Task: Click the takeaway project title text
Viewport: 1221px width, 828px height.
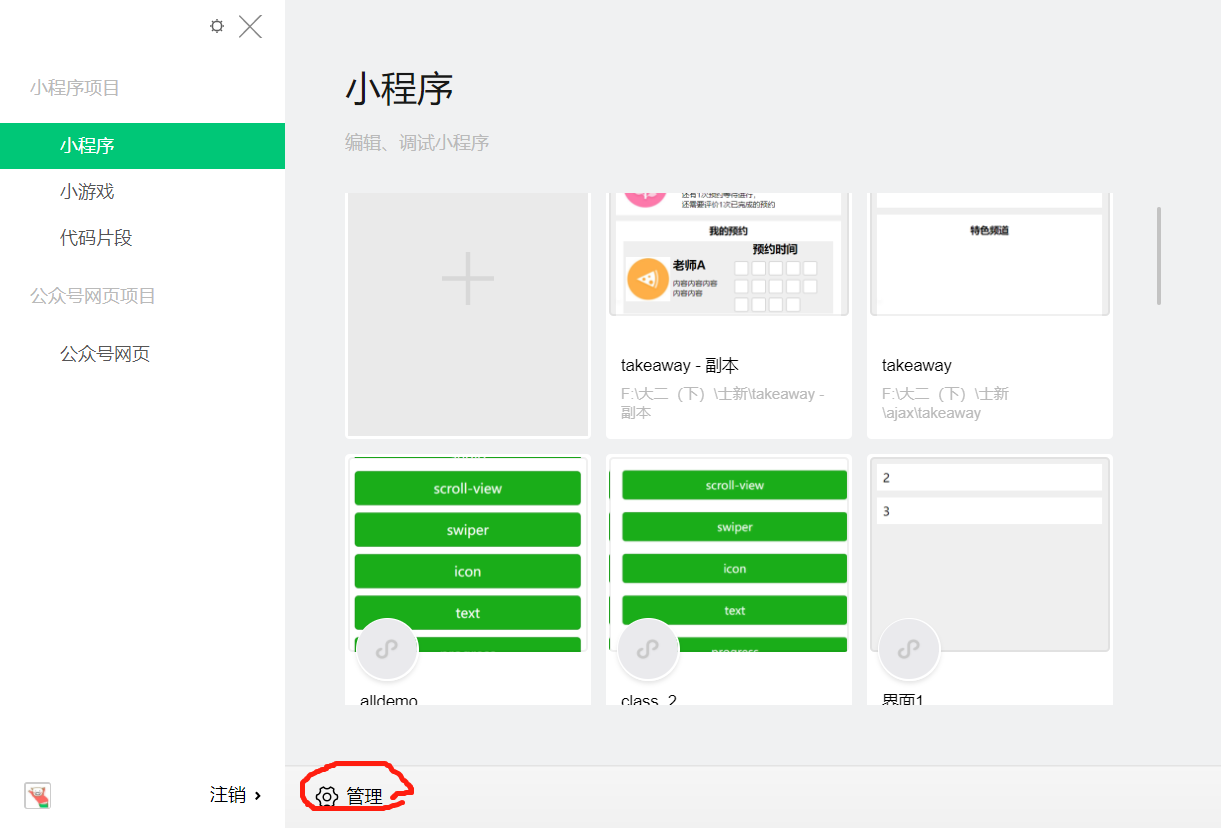Action: click(917, 366)
